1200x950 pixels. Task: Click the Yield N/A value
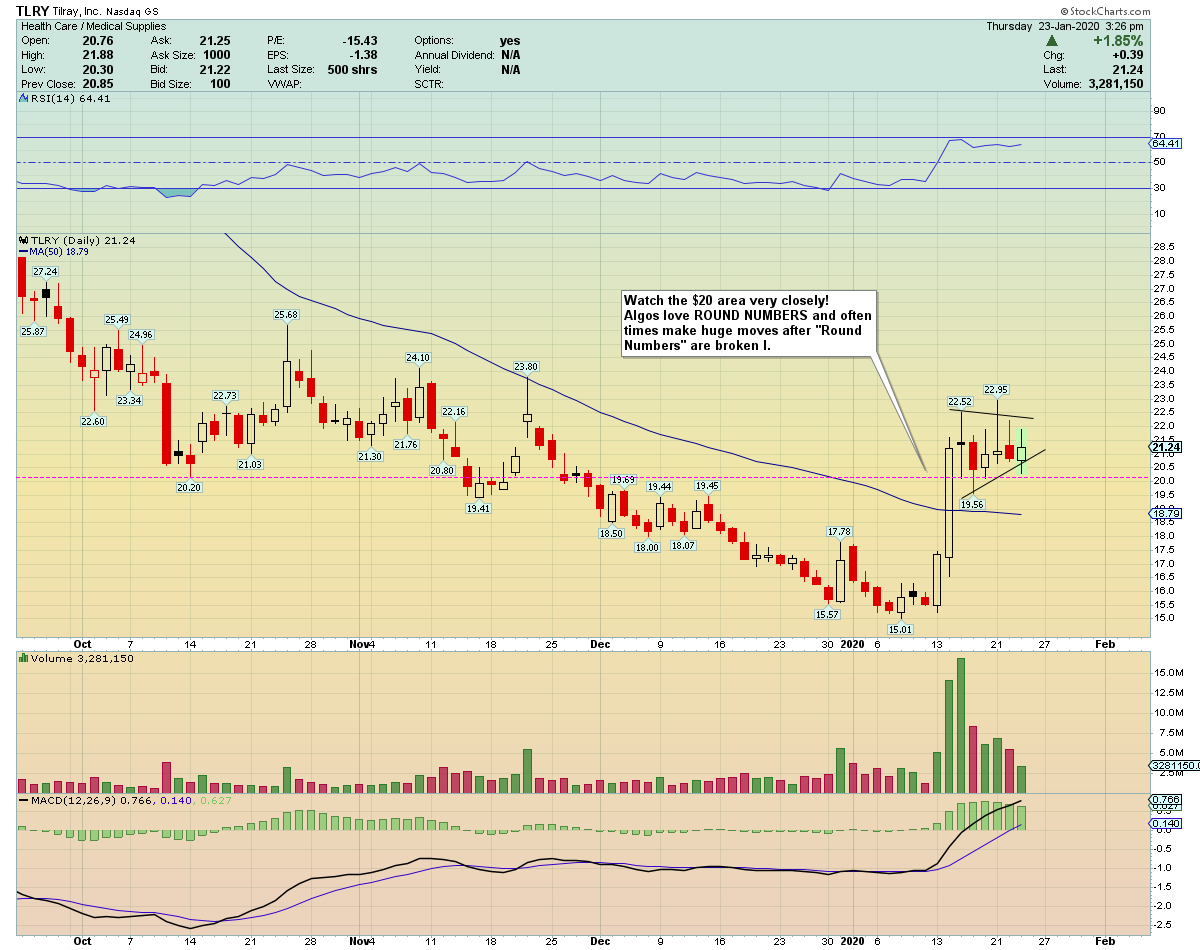coord(510,70)
